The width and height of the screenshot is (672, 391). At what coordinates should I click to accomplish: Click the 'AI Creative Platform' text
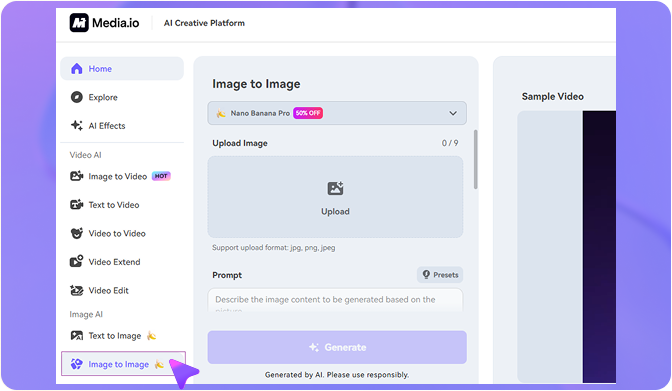click(204, 23)
